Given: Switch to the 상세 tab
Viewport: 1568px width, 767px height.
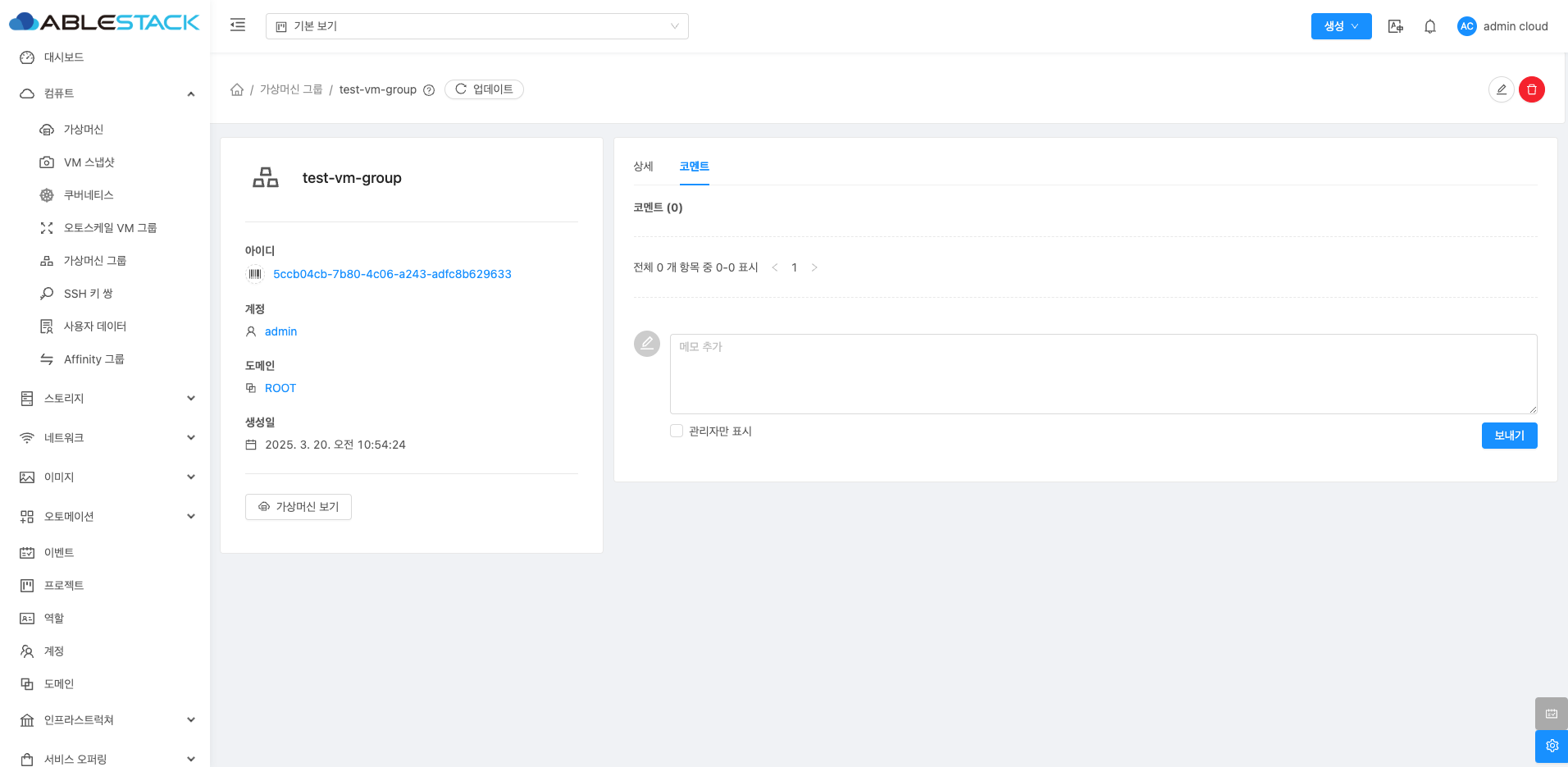Looking at the screenshot, I should pyautogui.click(x=643, y=167).
